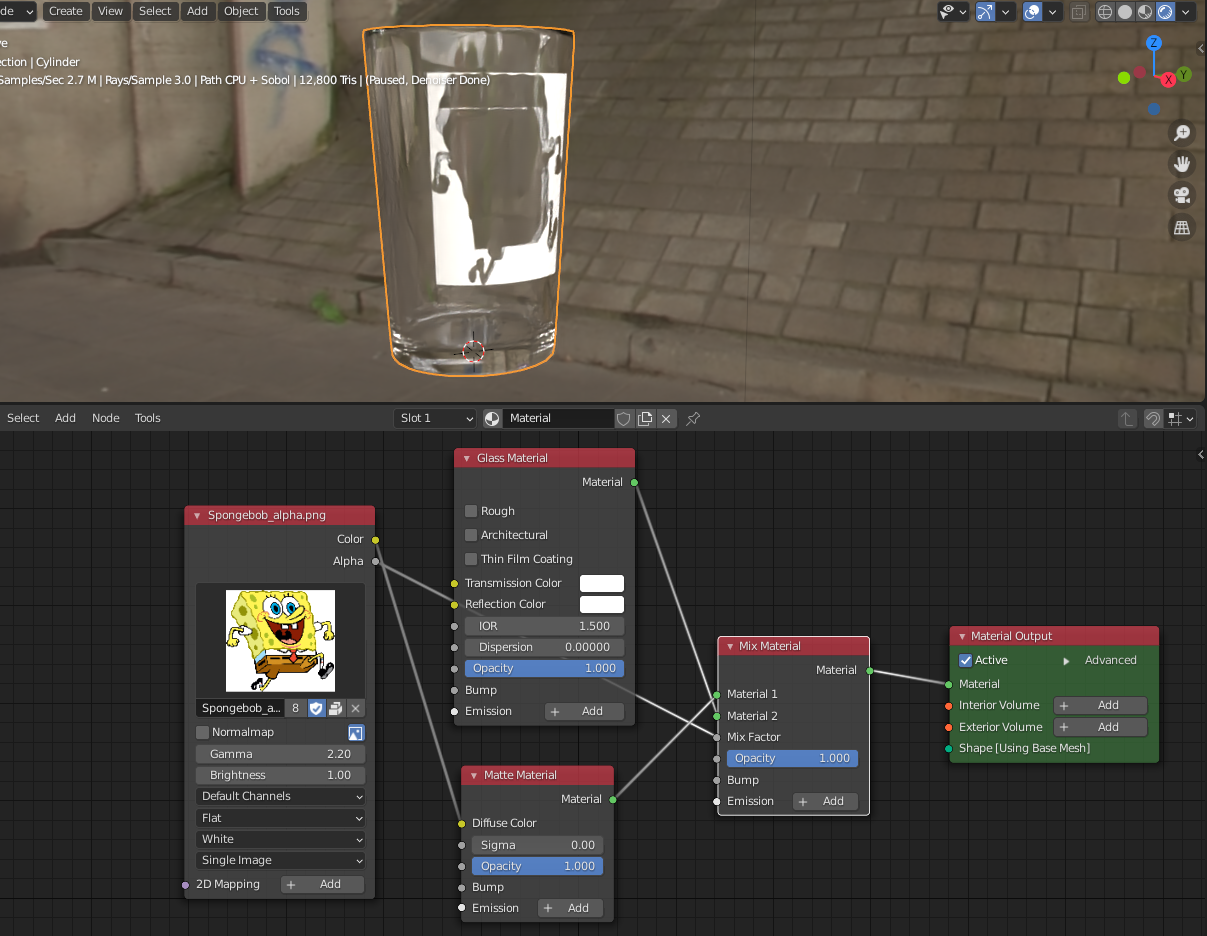The height and width of the screenshot is (936, 1207).
Task: Toggle the camera view icon
Action: tap(1182, 195)
